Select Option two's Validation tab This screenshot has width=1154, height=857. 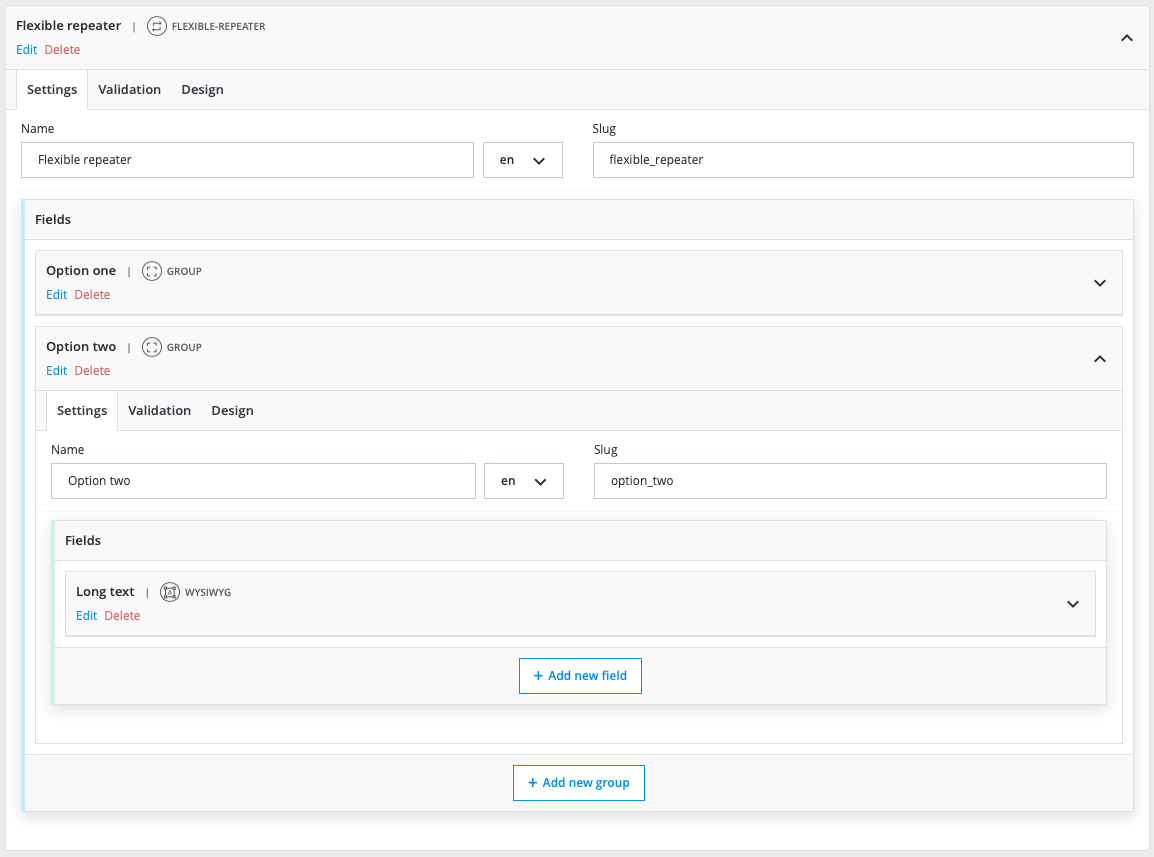click(159, 411)
